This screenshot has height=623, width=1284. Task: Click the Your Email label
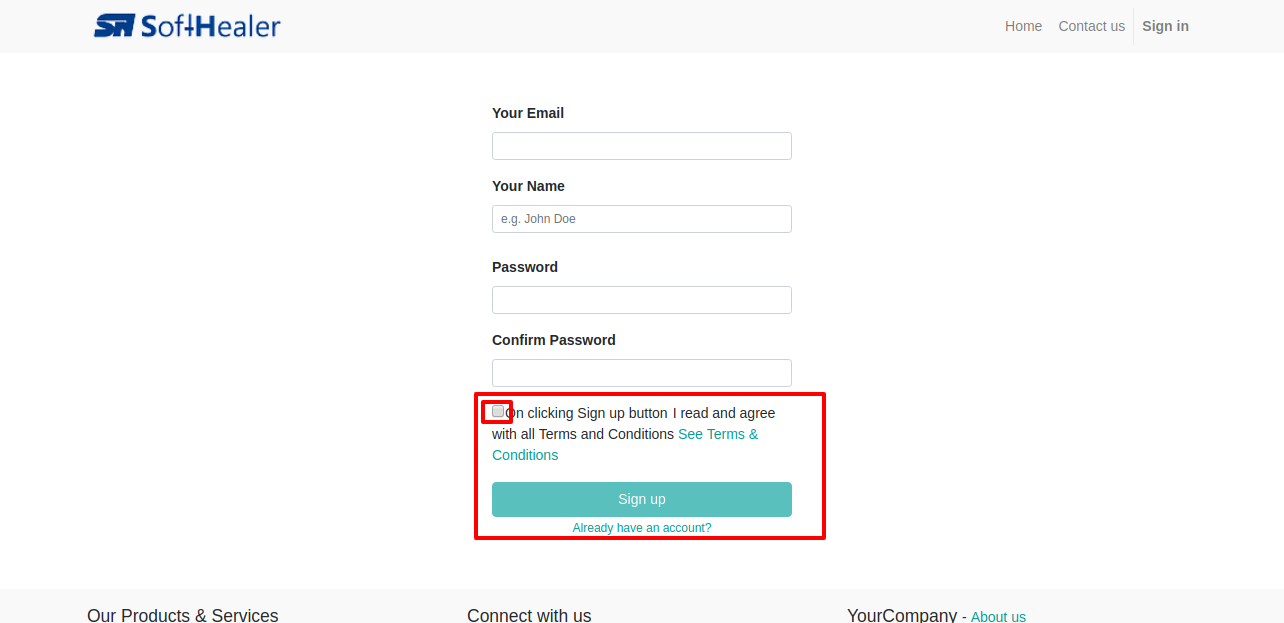(x=528, y=113)
